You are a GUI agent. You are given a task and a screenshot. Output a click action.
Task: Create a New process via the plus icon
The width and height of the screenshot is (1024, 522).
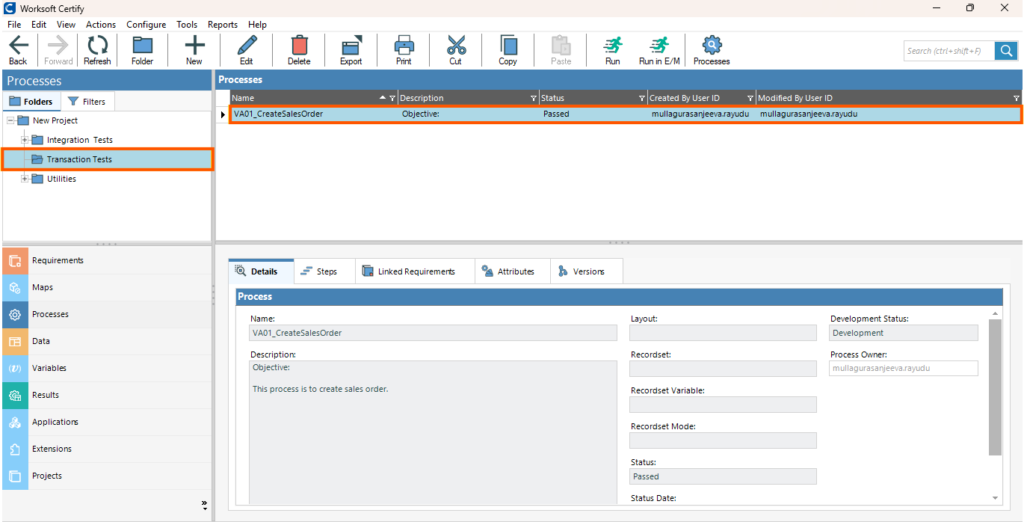[194, 50]
